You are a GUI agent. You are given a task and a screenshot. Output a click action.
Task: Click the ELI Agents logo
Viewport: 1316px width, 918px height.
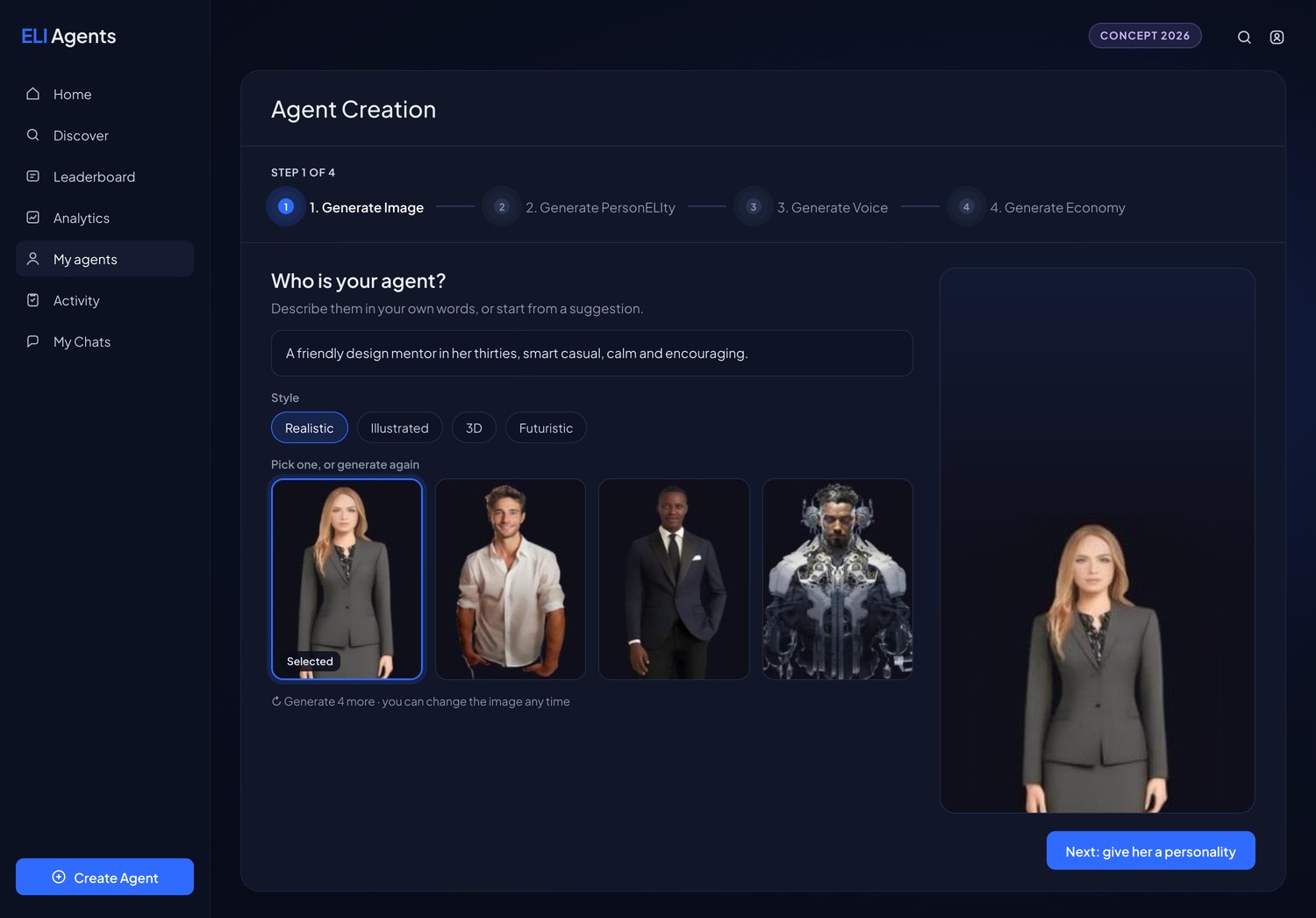pos(68,36)
